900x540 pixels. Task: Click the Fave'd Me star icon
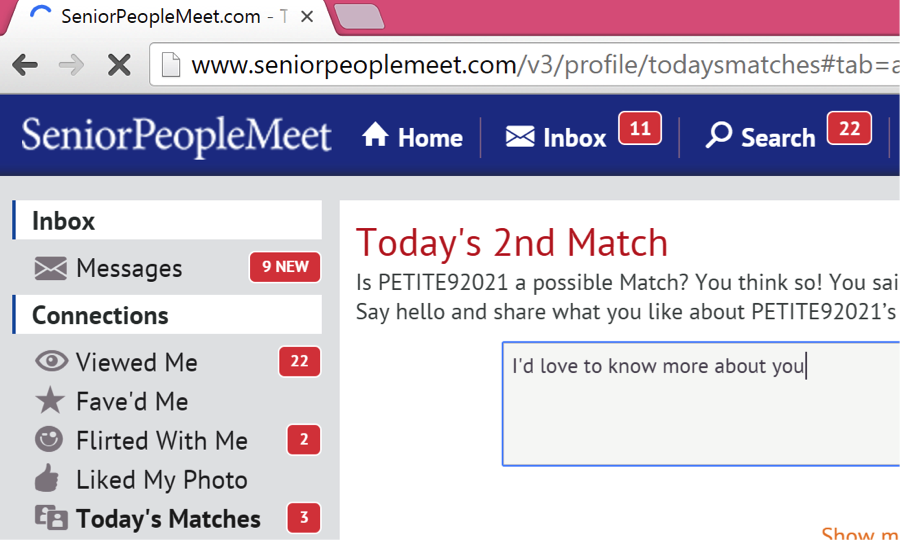click(50, 400)
